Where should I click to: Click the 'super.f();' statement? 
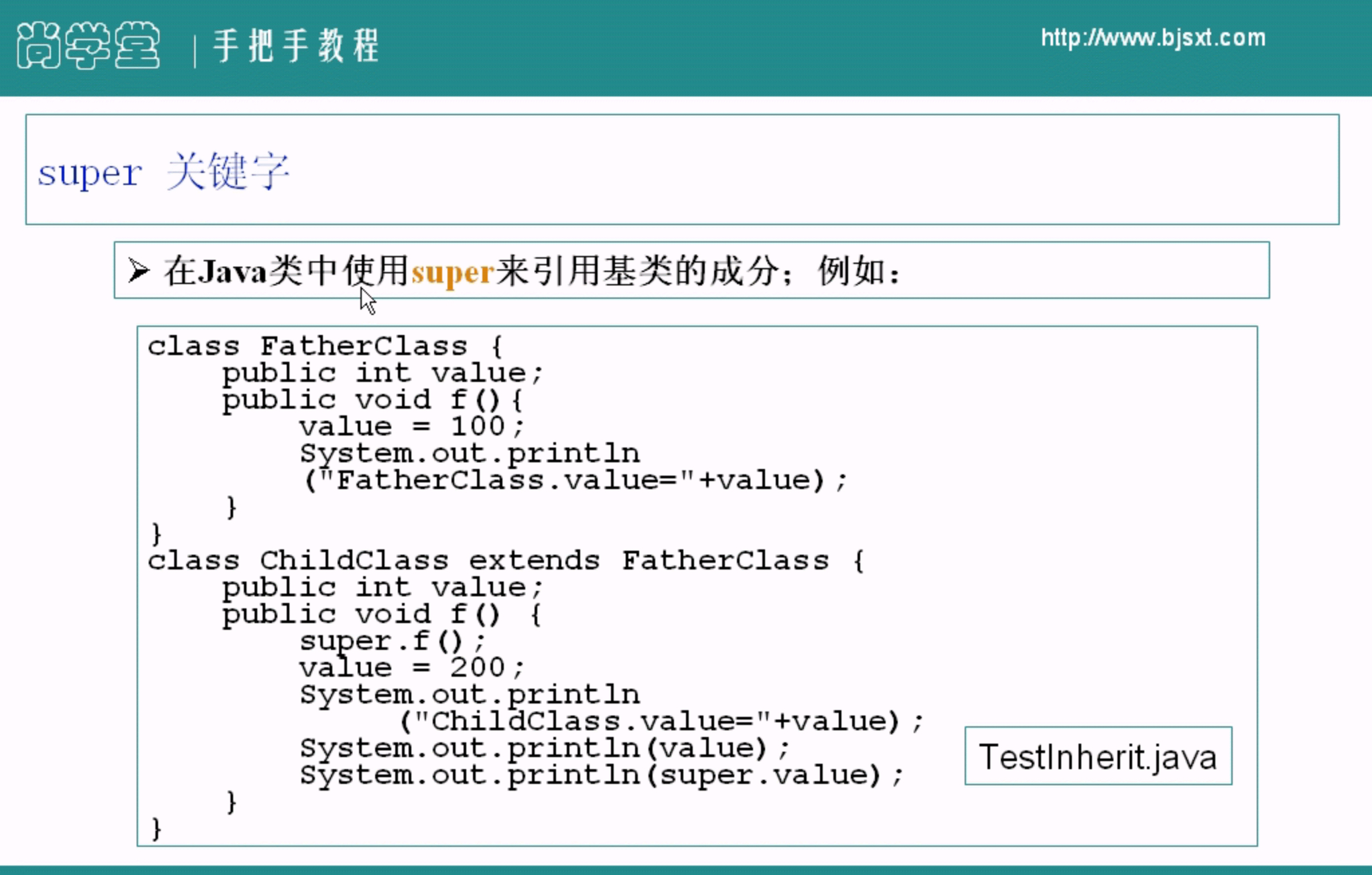click(x=392, y=641)
